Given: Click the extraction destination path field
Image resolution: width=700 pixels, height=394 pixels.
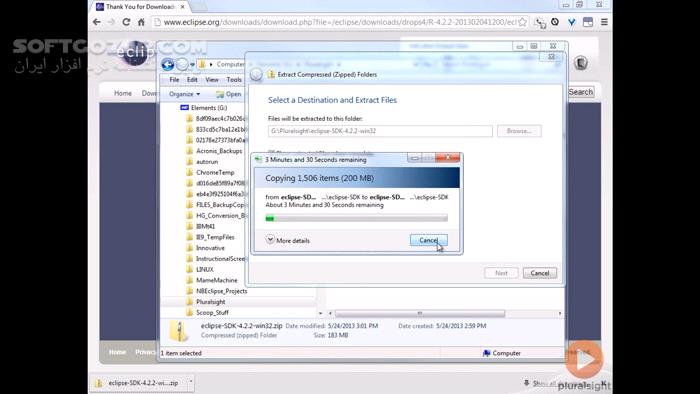Looking at the screenshot, I should (x=380, y=131).
